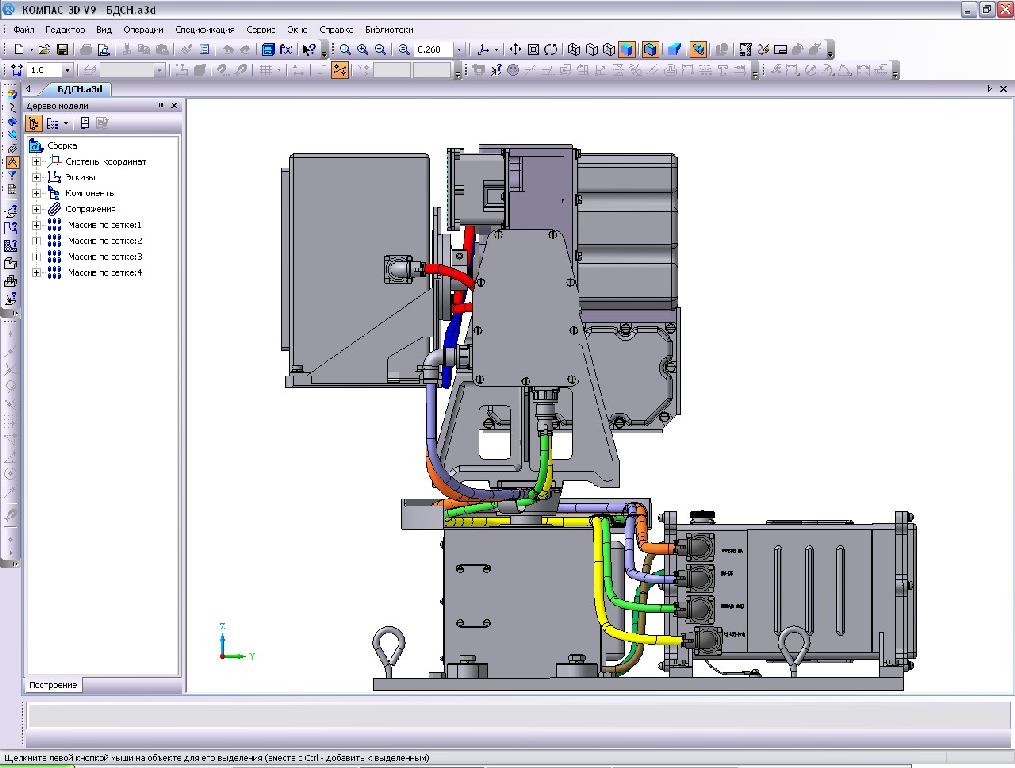Screen dimensions: 1015x768
Task: Close the Дерево модели panel
Action: click(x=174, y=105)
